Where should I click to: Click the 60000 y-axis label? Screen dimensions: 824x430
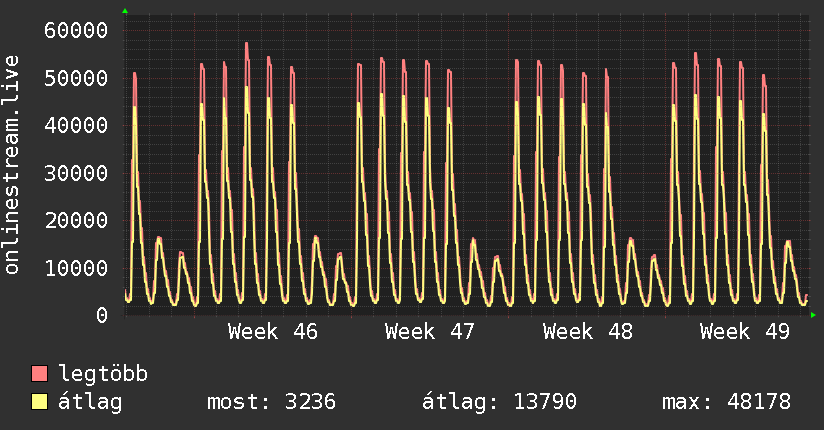tap(76, 30)
